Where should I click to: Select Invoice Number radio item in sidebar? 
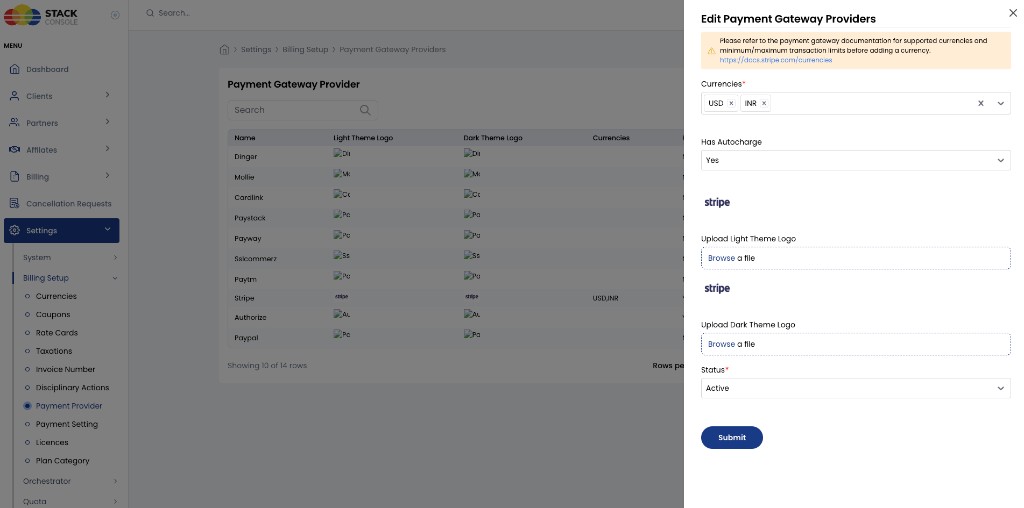(27, 370)
